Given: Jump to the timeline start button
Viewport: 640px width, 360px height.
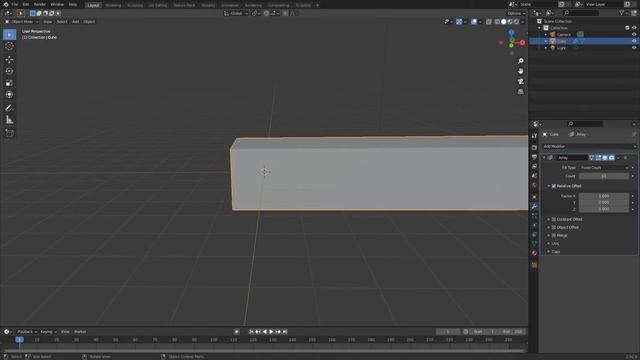Looking at the screenshot, I should (251, 332).
